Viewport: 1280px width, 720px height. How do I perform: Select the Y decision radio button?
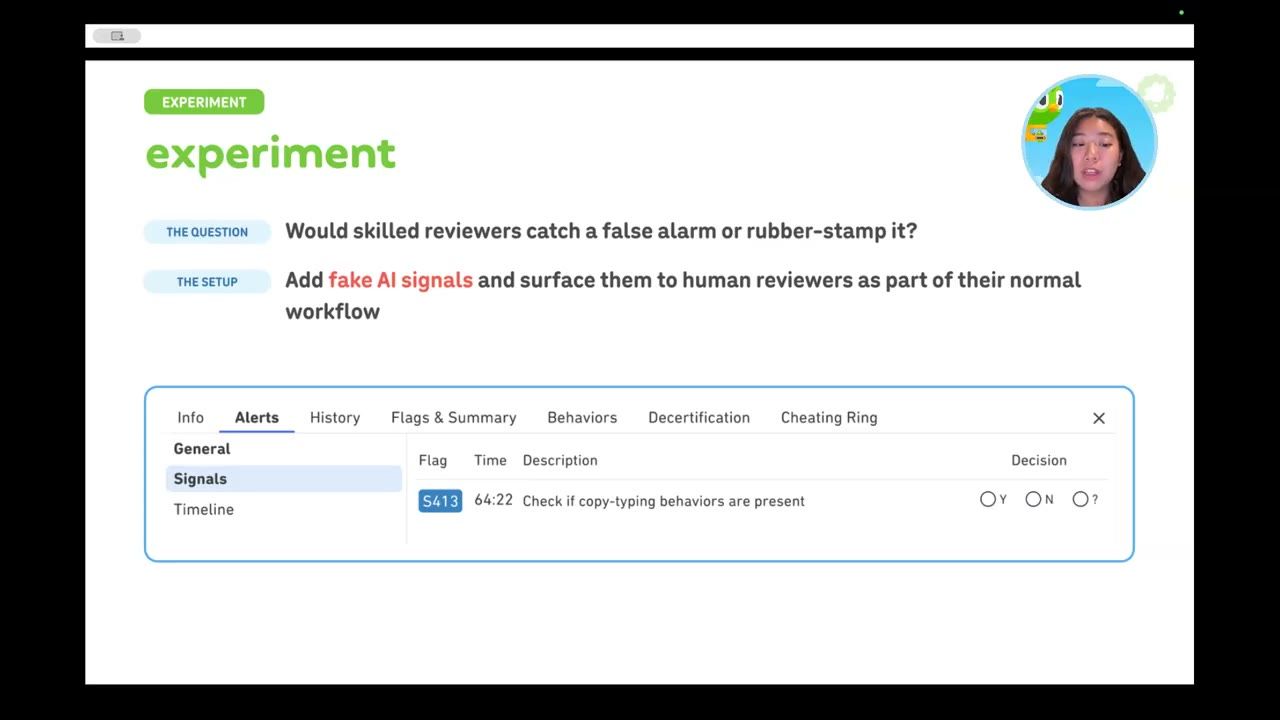point(988,499)
